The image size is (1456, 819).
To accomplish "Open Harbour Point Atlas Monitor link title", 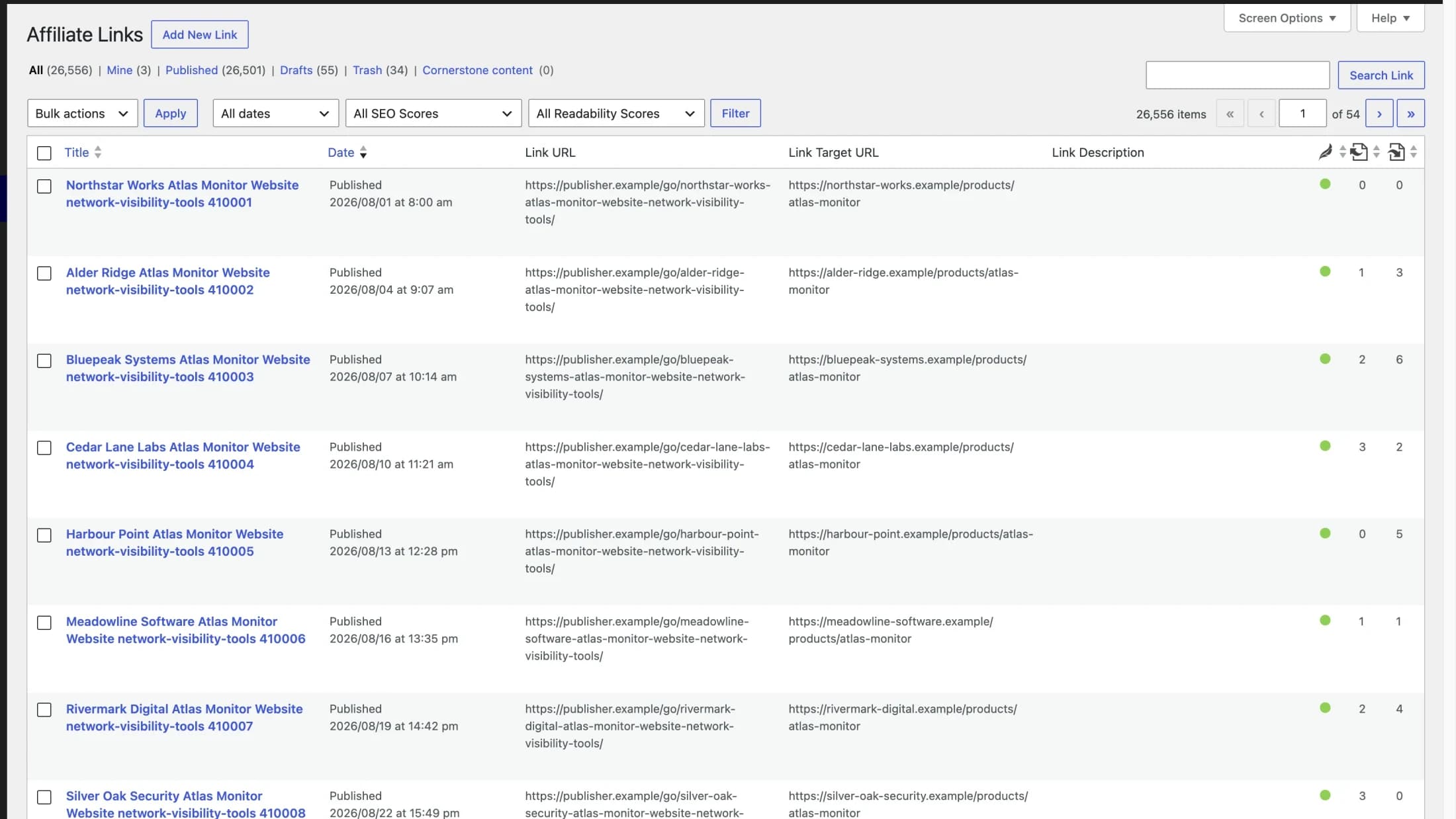I will [x=175, y=543].
